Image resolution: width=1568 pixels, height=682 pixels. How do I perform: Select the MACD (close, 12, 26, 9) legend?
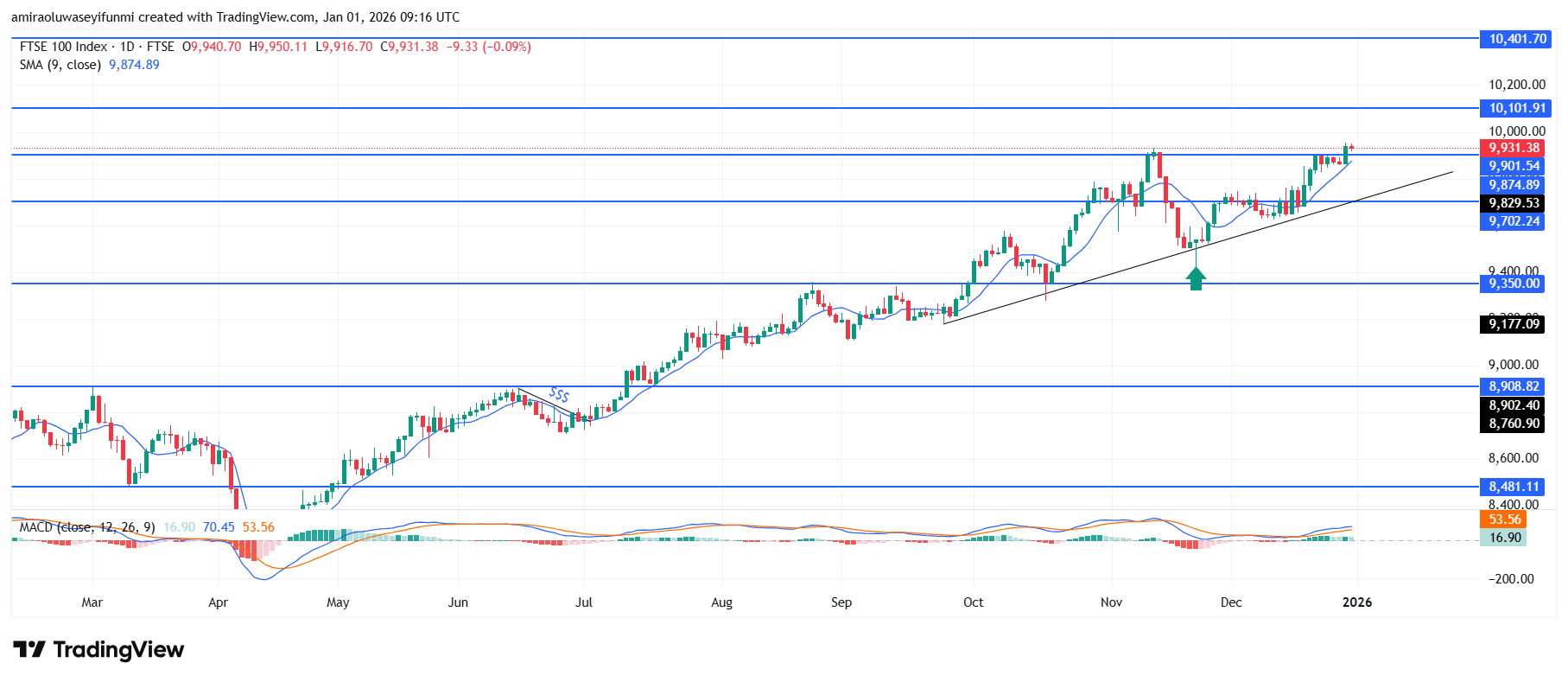(87, 527)
